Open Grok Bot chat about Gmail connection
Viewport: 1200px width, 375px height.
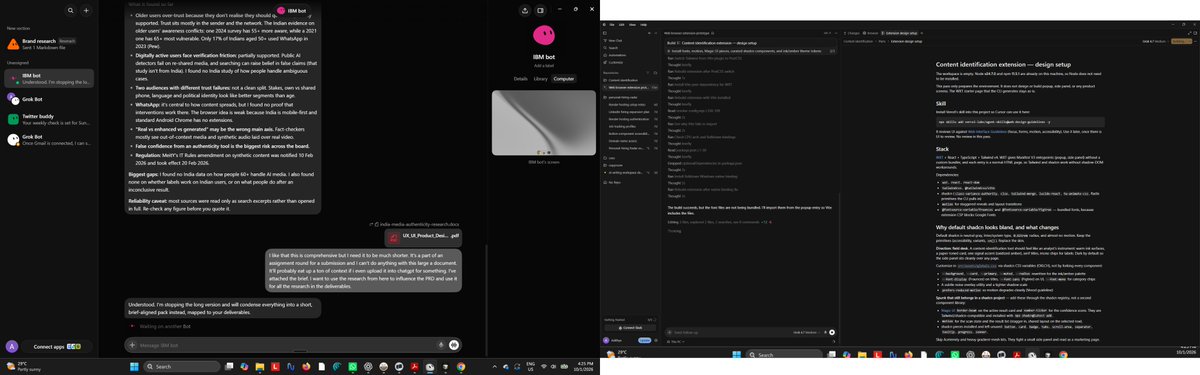[49, 140]
